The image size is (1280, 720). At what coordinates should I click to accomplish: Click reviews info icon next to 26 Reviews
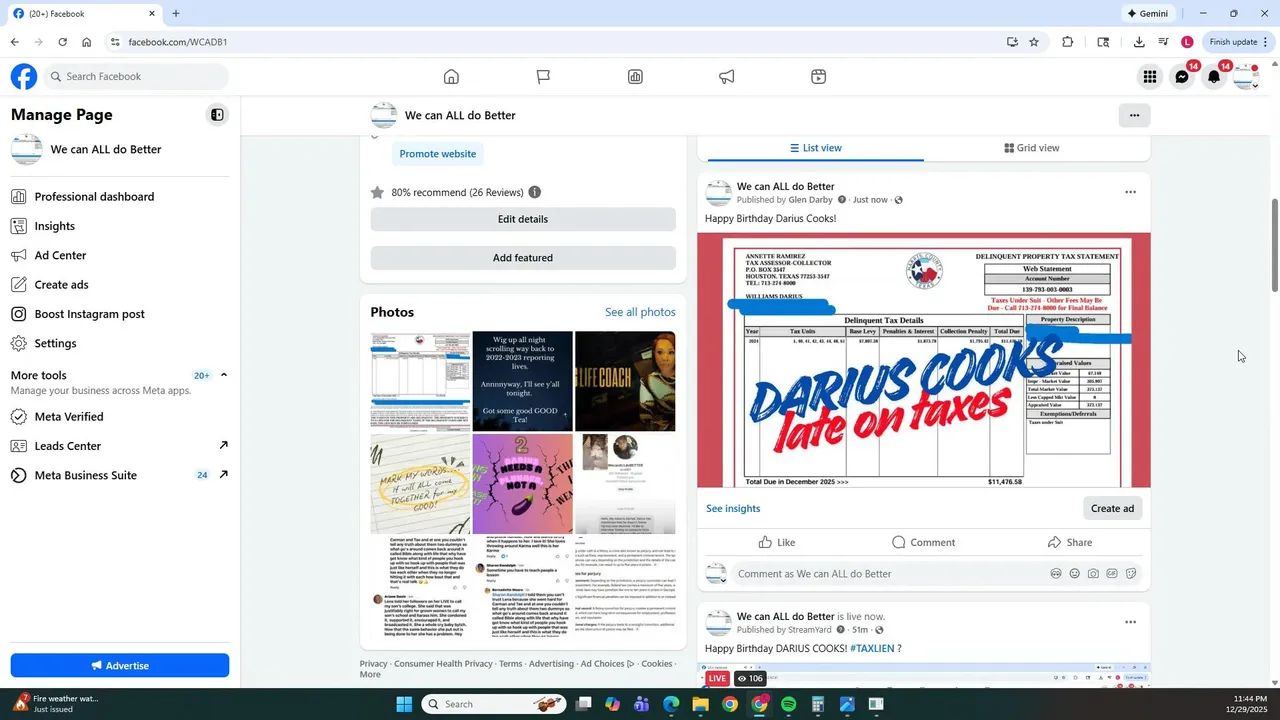click(535, 192)
